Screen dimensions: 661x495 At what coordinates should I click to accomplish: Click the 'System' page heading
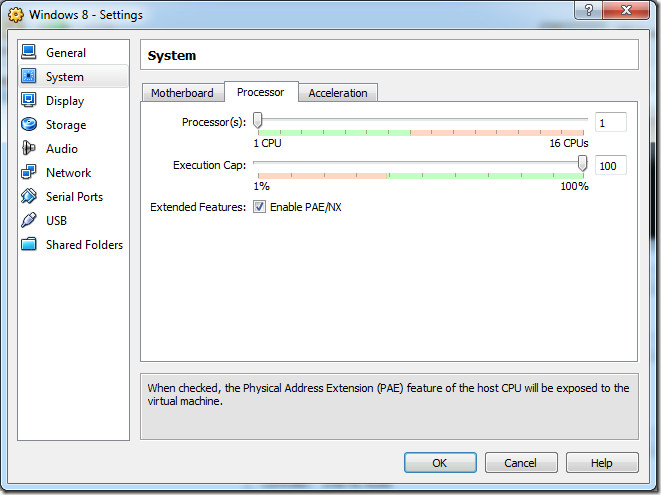point(172,56)
